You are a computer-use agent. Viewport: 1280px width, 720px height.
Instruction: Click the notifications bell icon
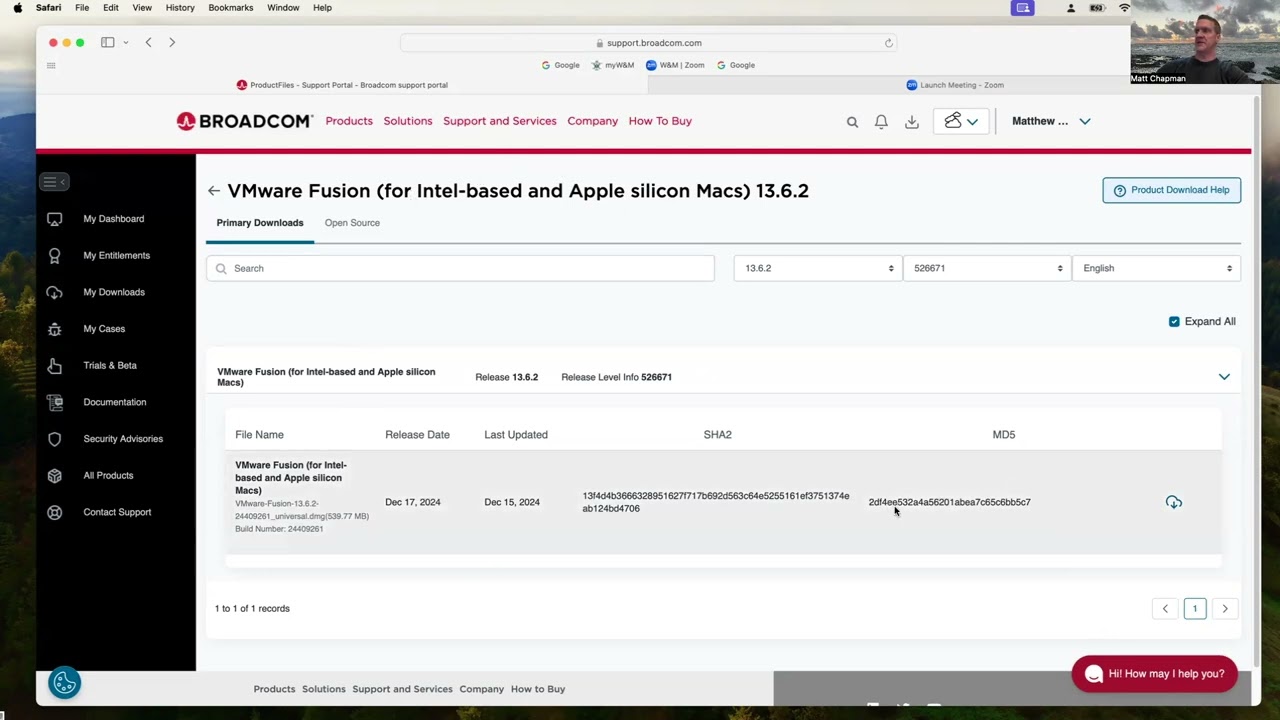point(881,121)
